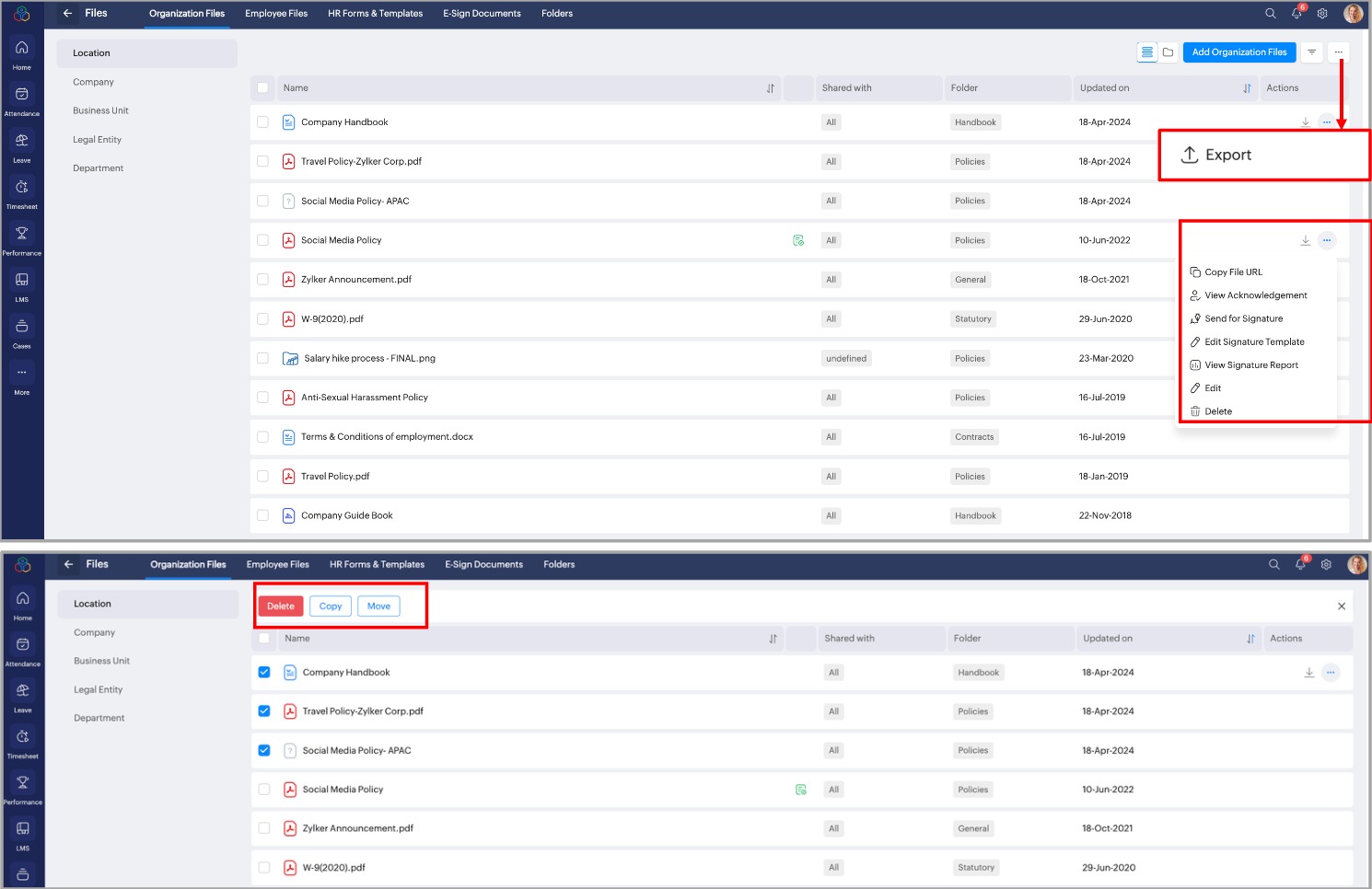Click the search icon in the lower screenshot header
Viewport: 1372px width, 889px height.
(1274, 564)
